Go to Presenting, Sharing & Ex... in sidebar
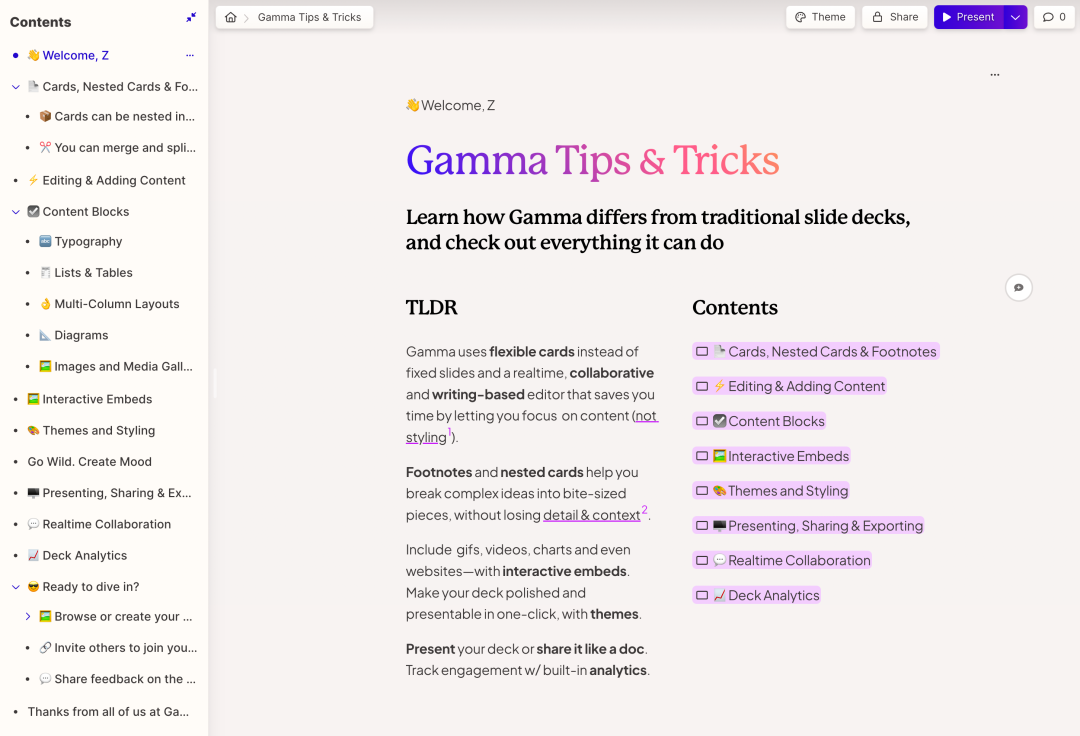Viewport: 1080px width, 736px height. pyautogui.click(x=109, y=493)
